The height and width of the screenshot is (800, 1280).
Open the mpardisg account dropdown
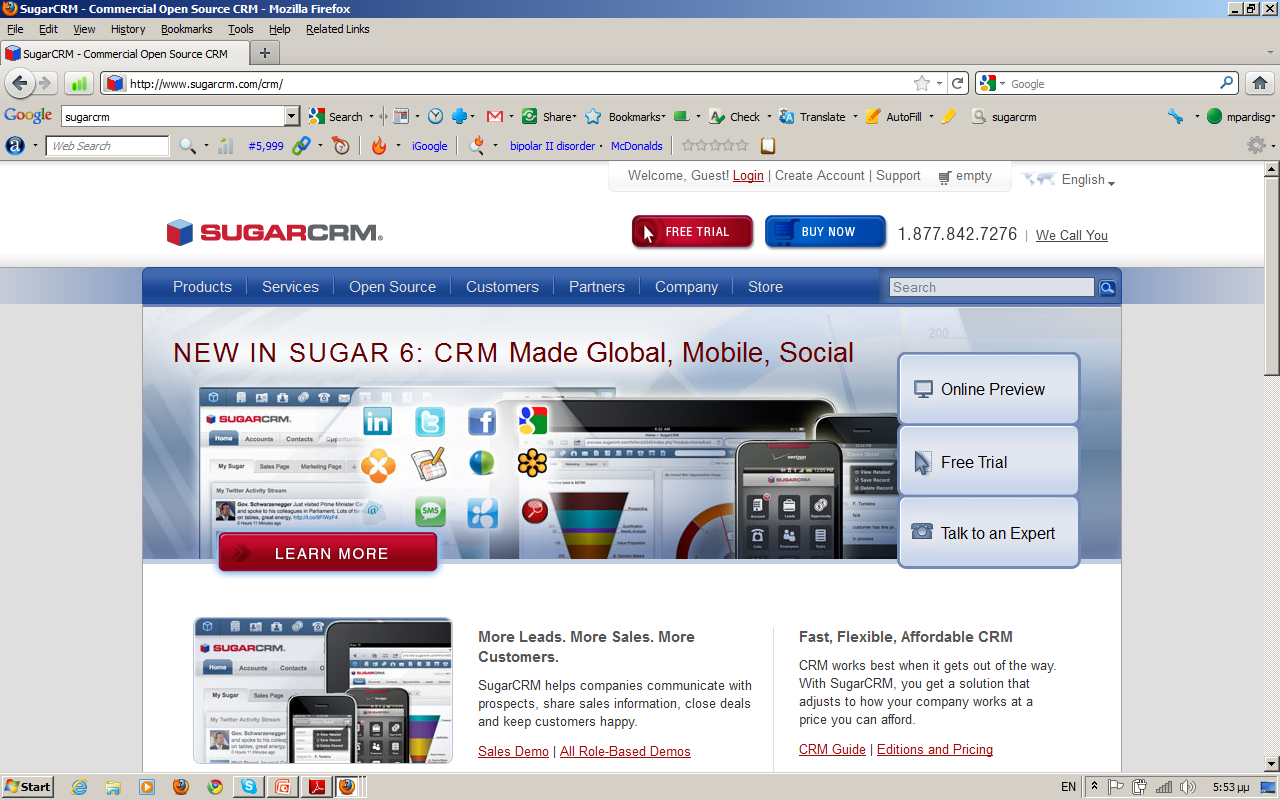click(x=1241, y=117)
